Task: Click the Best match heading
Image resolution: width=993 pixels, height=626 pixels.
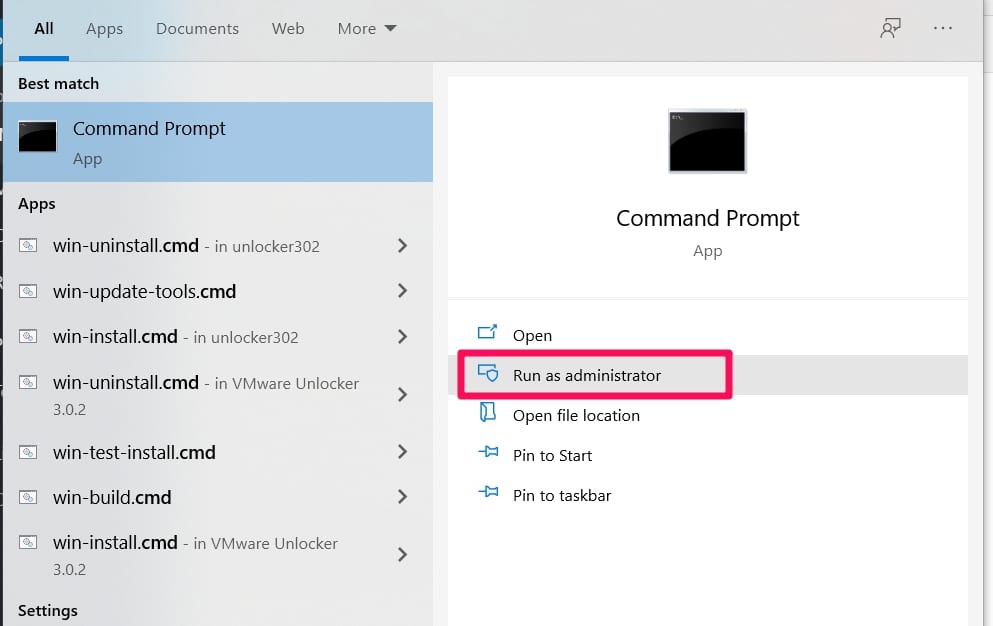Action: click(58, 84)
